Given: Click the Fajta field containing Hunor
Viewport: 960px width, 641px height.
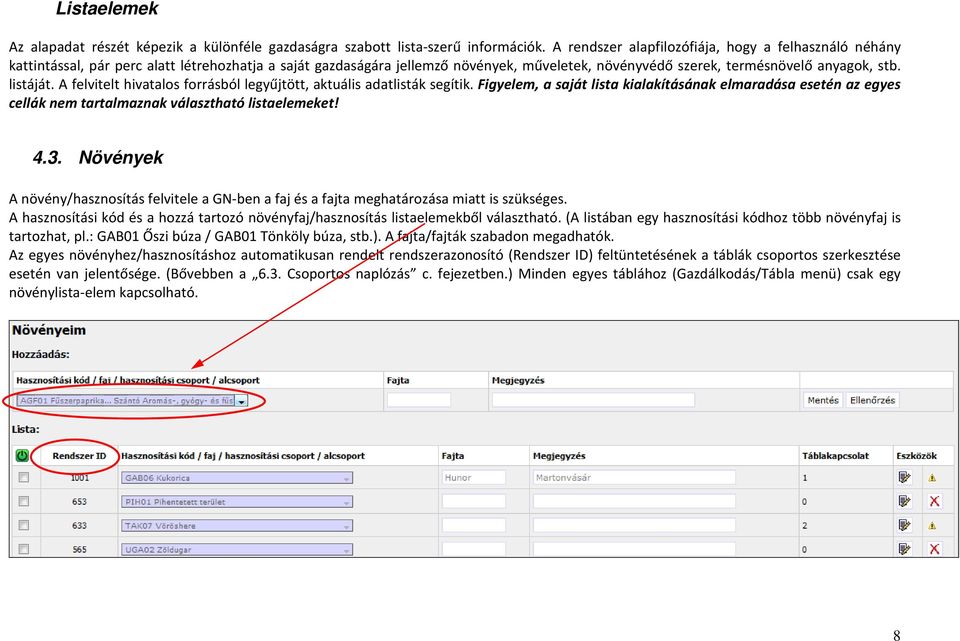Looking at the screenshot, I should [x=473, y=478].
